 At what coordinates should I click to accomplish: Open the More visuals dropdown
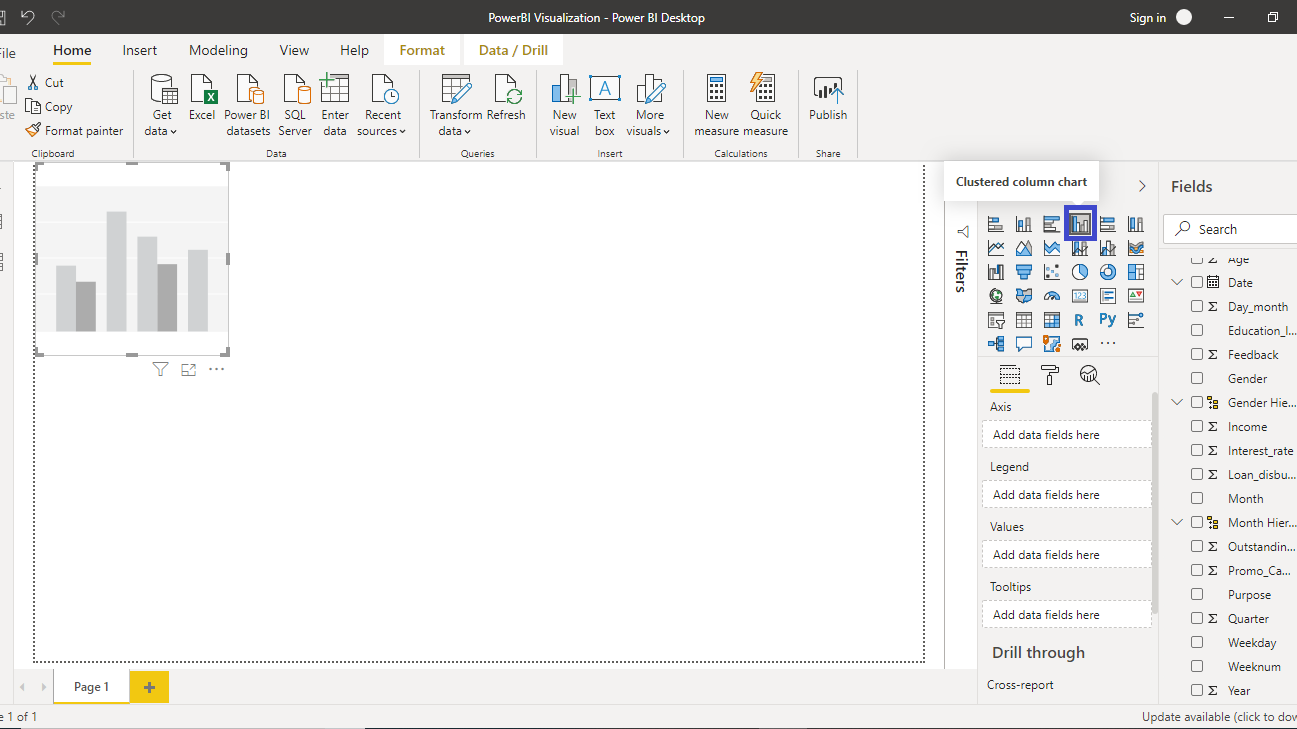coord(650,105)
